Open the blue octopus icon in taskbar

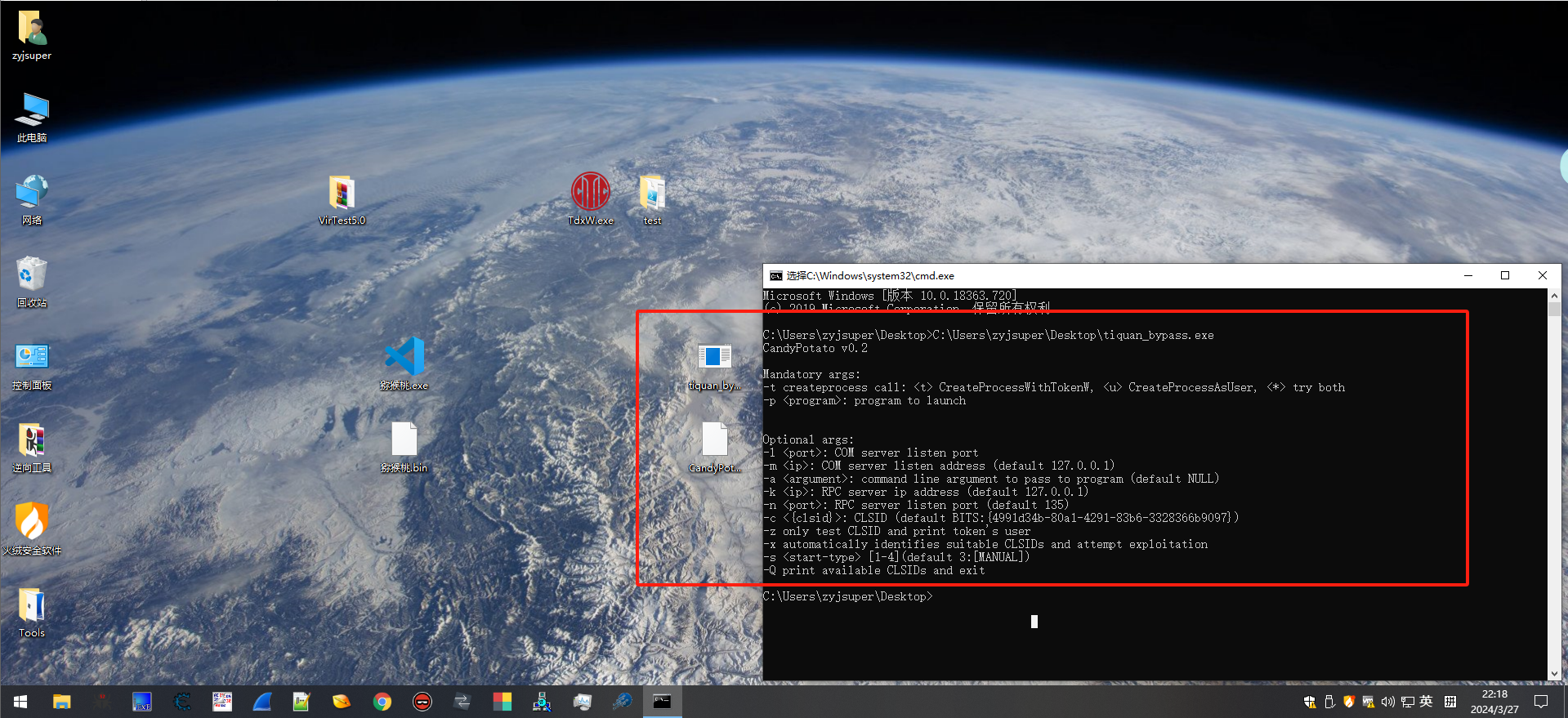pos(622,702)
